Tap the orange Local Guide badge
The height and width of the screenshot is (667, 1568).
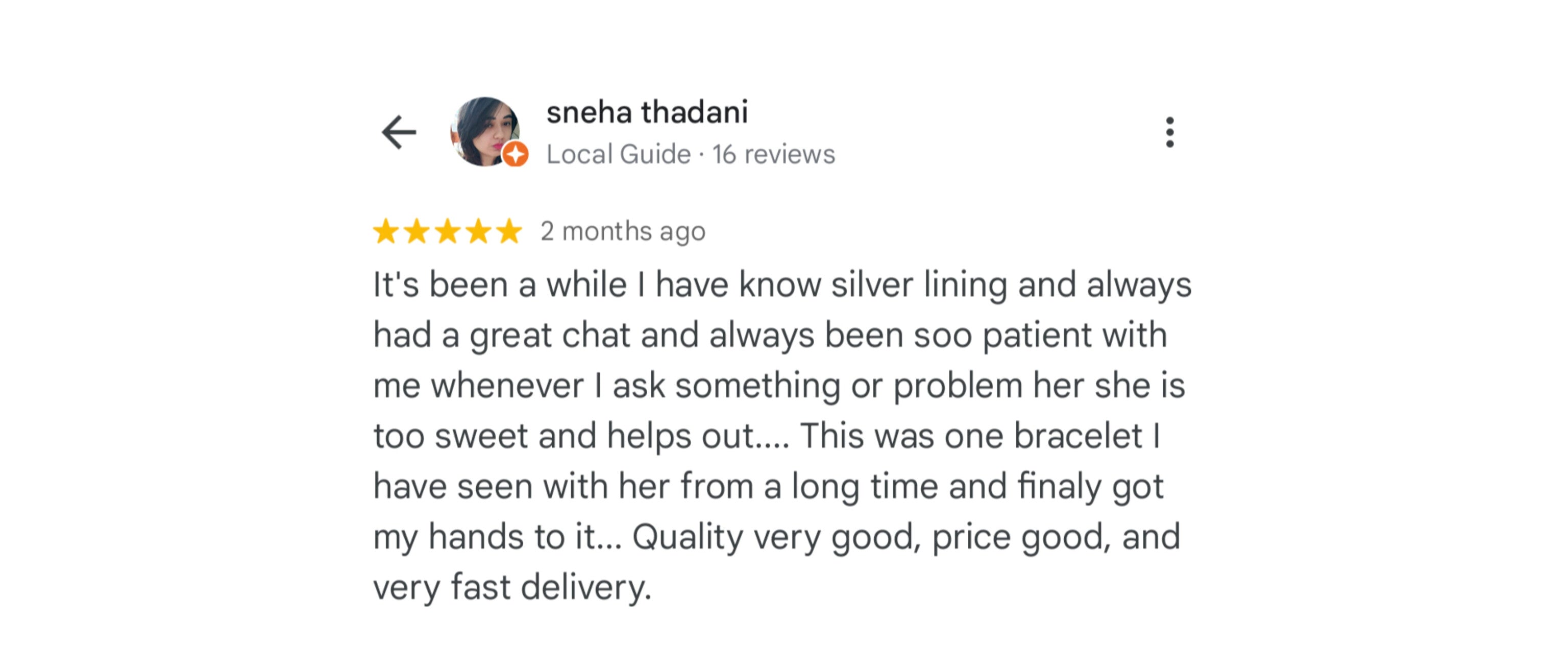[516, 154]
